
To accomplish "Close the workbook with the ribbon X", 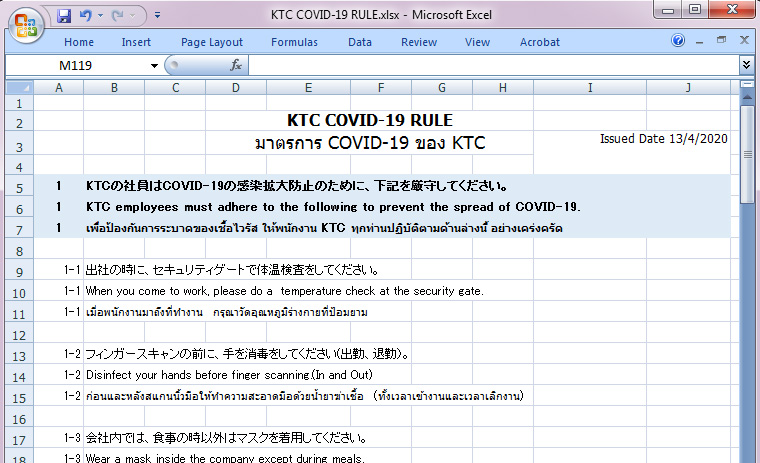I will click(x=744, y=40).
